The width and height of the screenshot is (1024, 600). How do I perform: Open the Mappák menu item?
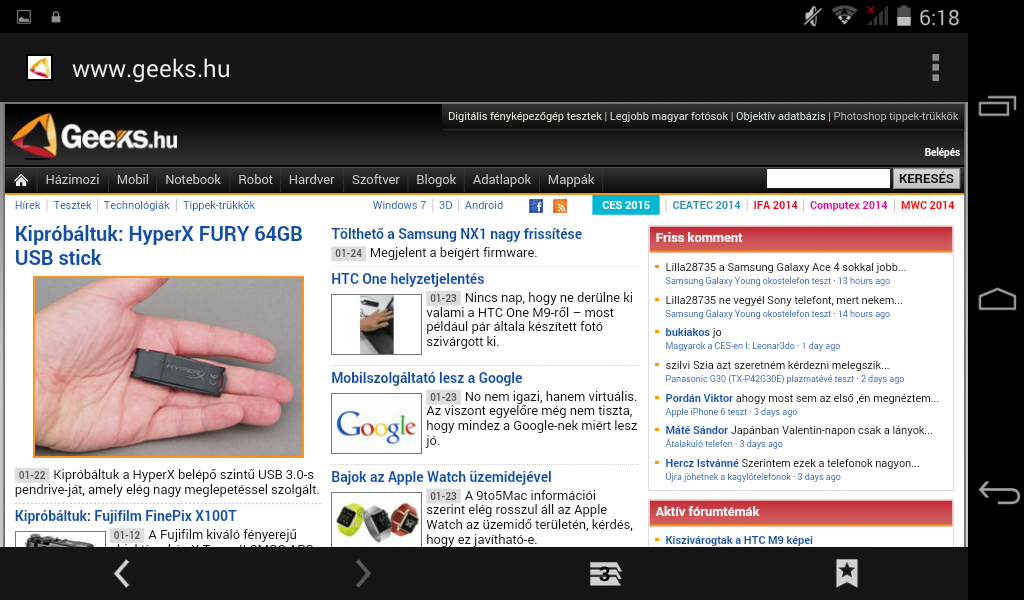(x=571, y=180)
